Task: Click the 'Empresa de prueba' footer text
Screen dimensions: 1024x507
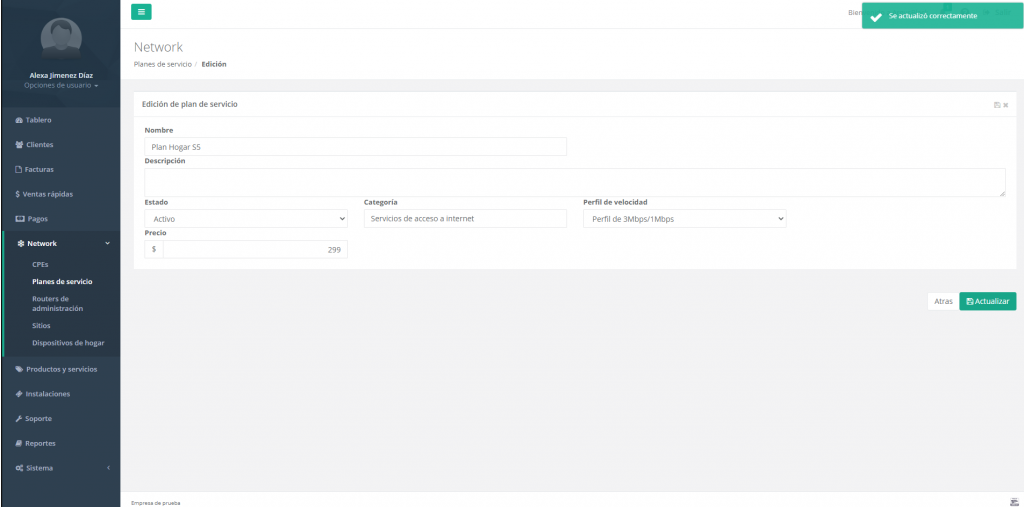Action: click(155, 503)
